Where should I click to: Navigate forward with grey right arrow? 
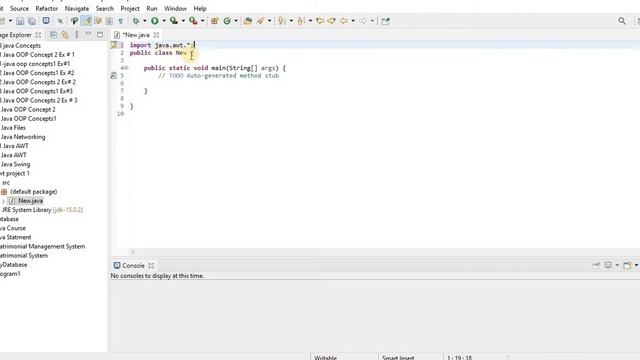tap(363, 21)
